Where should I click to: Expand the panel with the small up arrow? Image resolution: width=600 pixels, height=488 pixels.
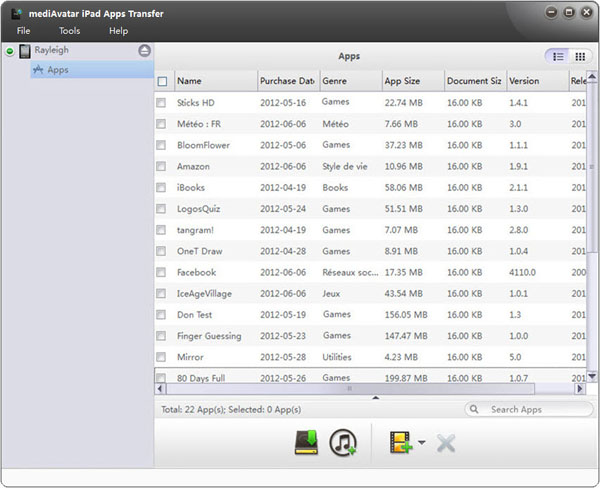pyautogui.click(x=376, y=398)
